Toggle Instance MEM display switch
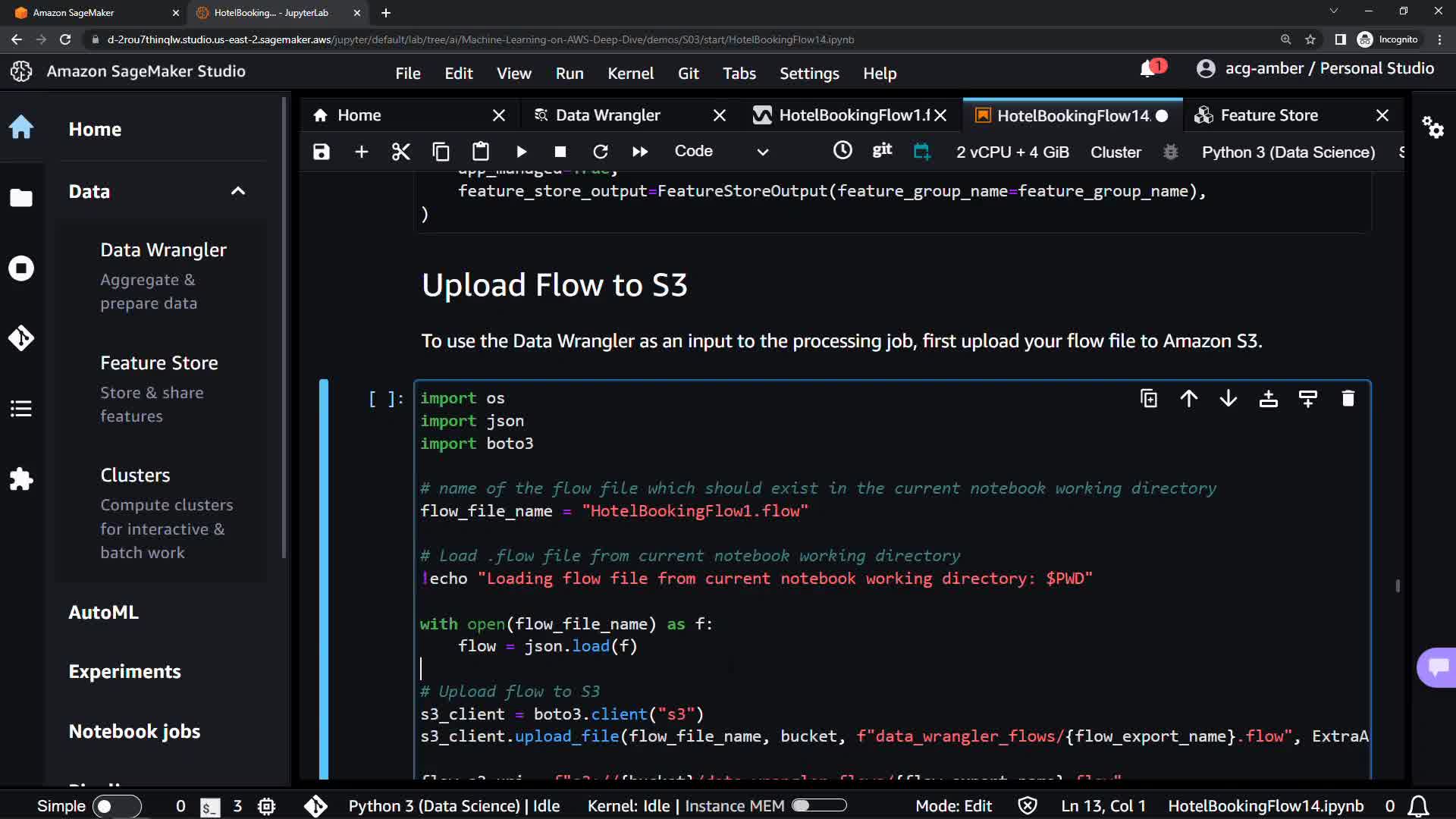The image size is (1456, 819). coord(819,805)
